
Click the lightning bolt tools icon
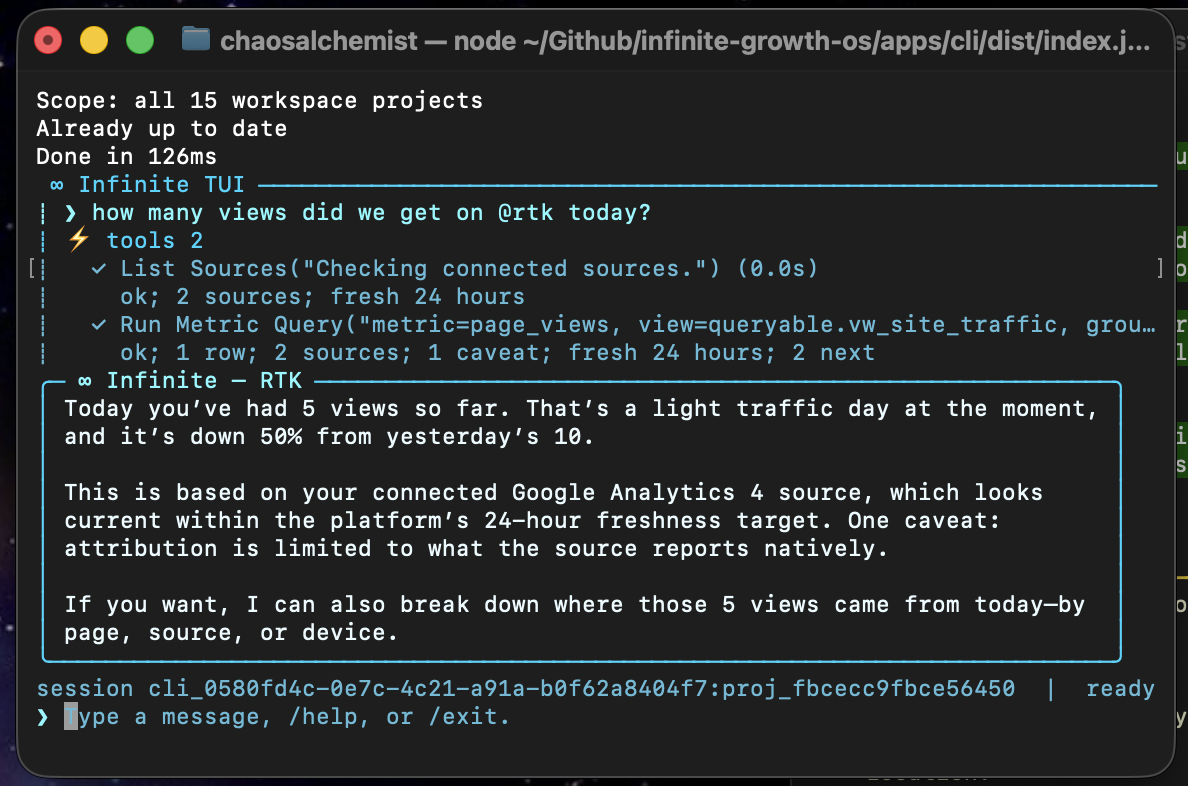tap(79, 240)
